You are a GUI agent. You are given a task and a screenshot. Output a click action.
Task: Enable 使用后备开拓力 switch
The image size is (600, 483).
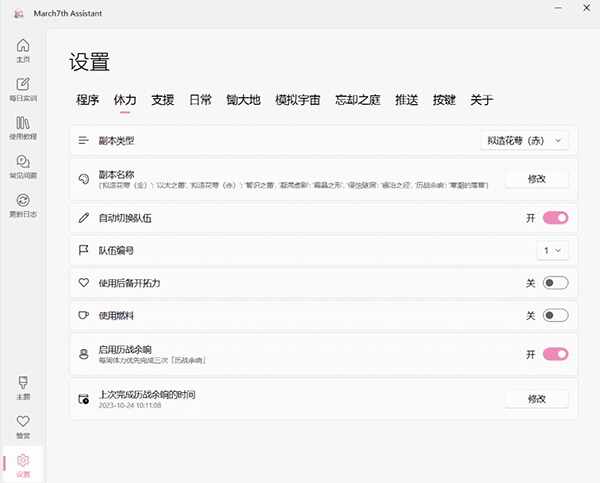tap(555, 283)
